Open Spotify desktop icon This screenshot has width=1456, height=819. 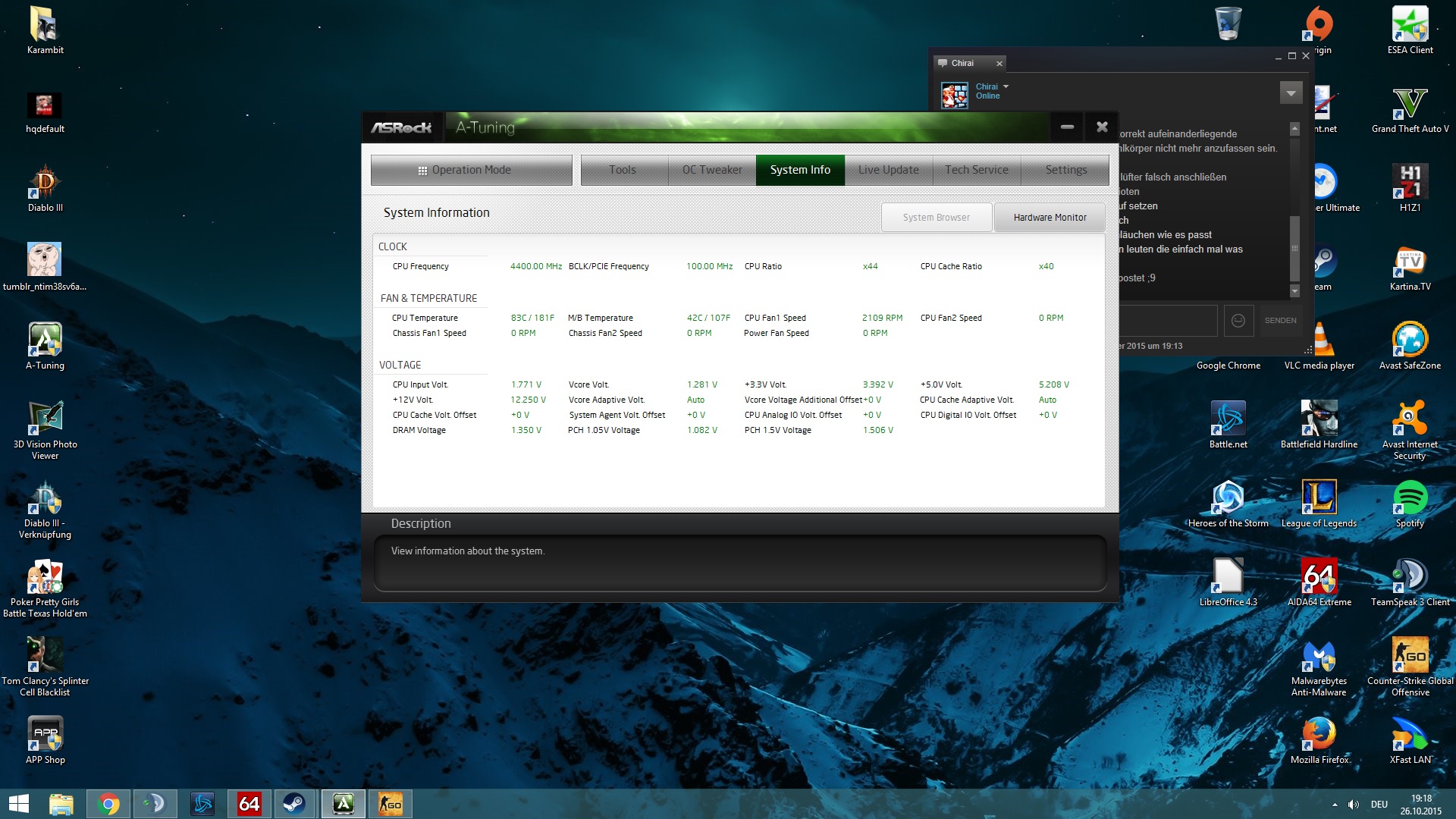click(x=1410, y=499)
